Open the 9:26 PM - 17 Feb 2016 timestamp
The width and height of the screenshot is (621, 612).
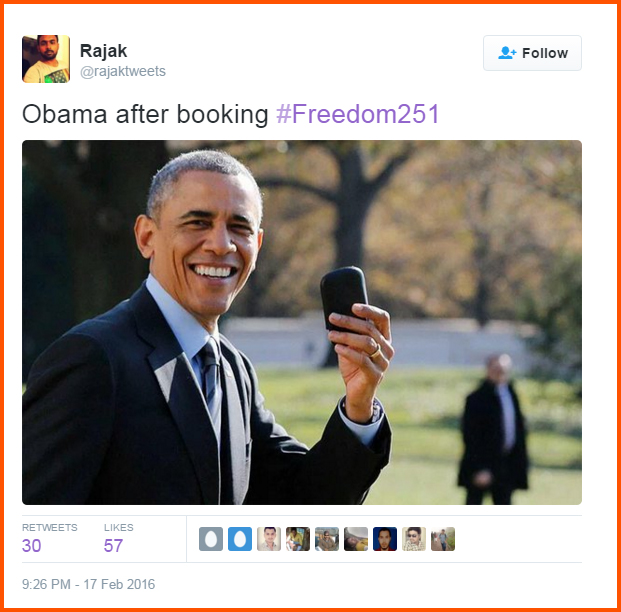click(88, 584)
